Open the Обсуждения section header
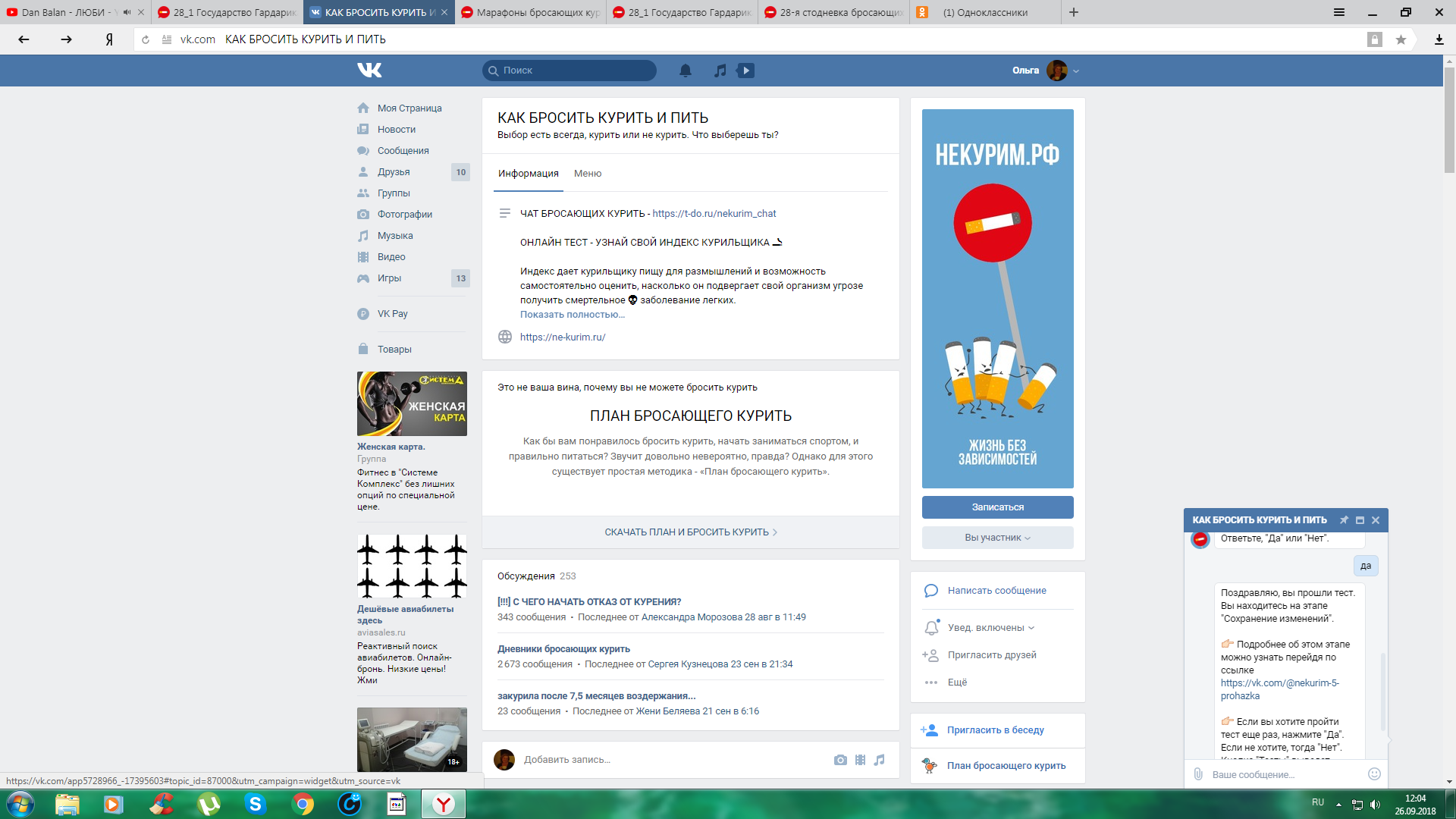 click(526, 576)
